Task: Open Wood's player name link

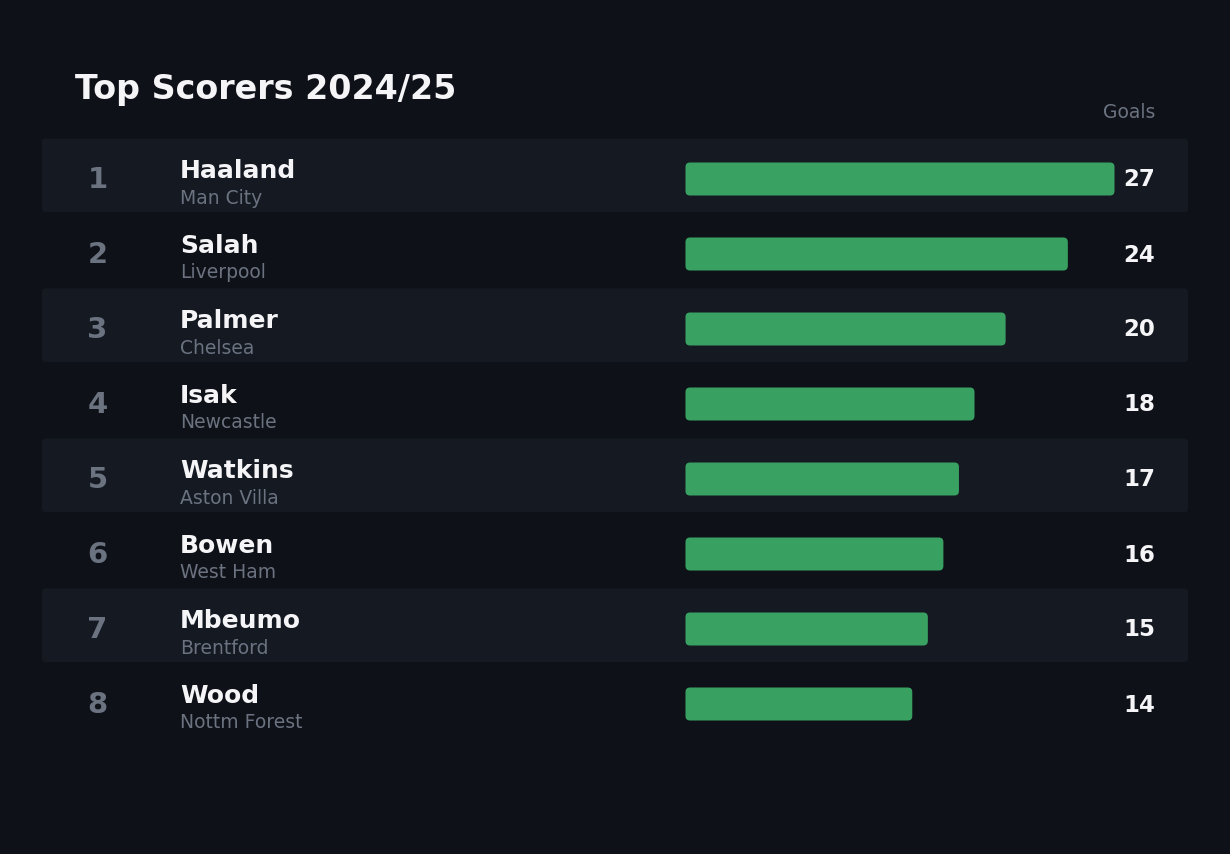Action: coord(219,695)
